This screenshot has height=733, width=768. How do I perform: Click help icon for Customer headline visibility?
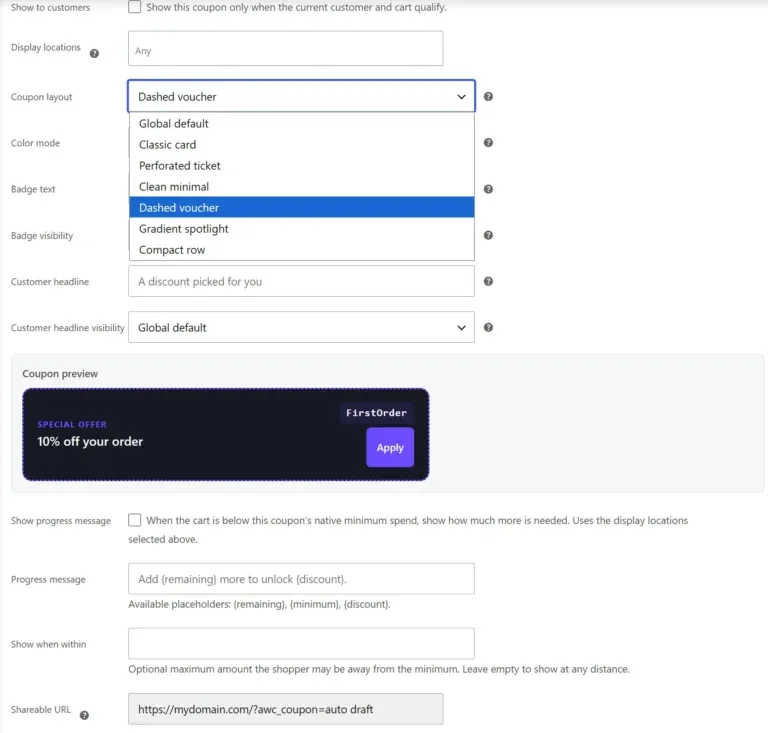click(488, 327)
